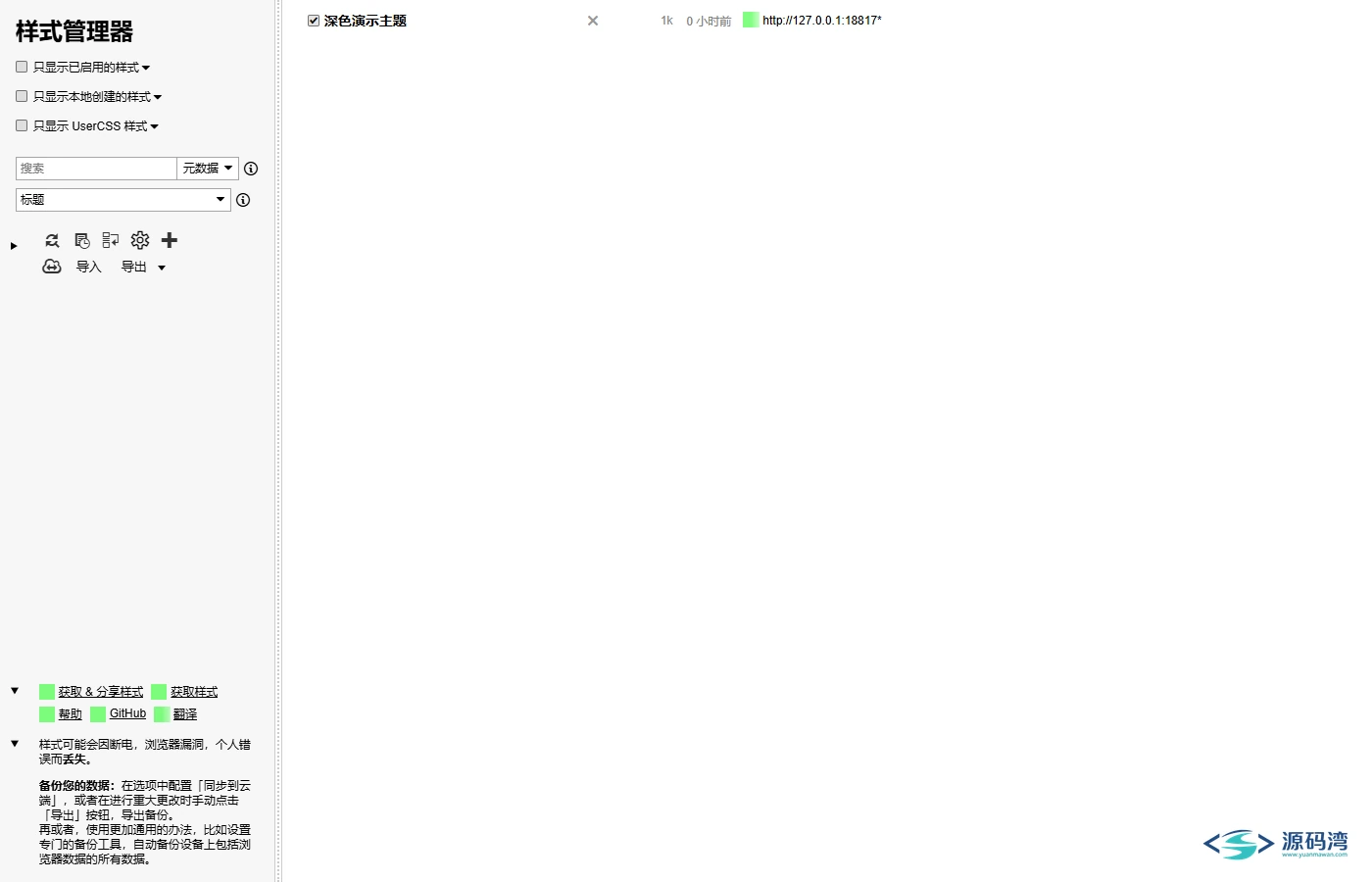Click the green favicon before http://127.0.0.1:18817*

[x=751, y=20]
